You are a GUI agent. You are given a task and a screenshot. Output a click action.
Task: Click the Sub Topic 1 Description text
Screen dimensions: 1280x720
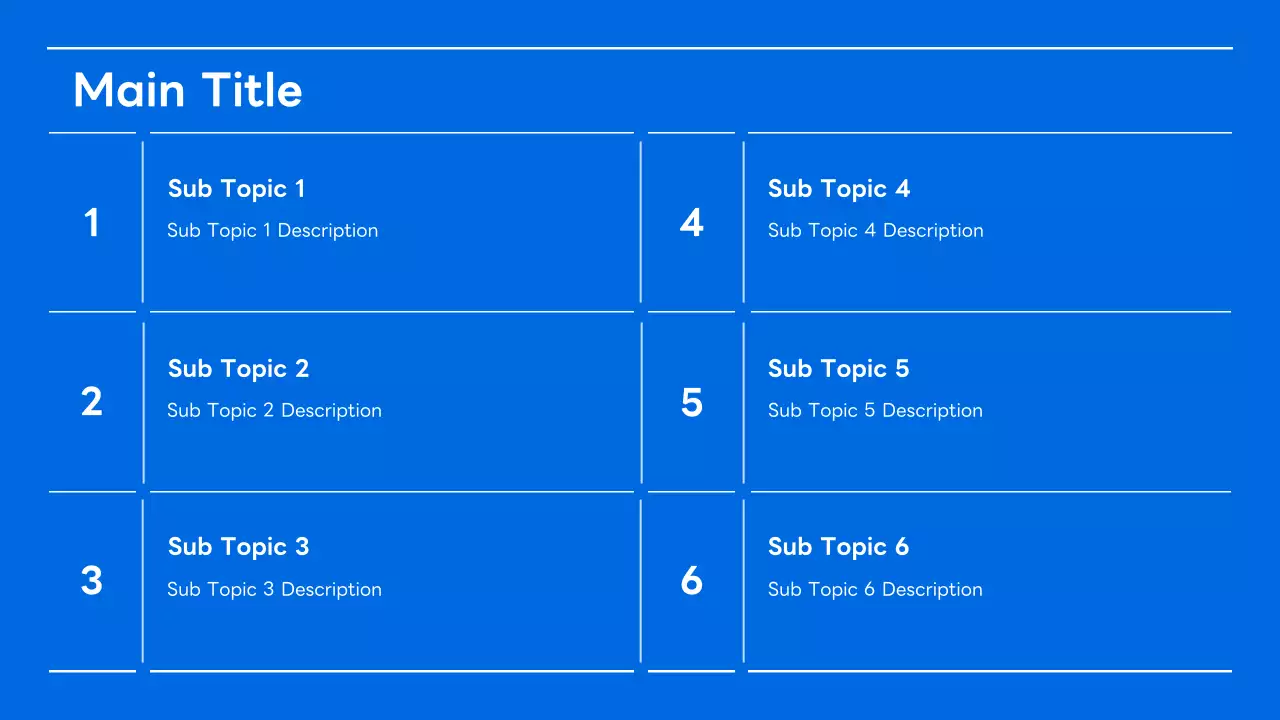tap(273, 231)
